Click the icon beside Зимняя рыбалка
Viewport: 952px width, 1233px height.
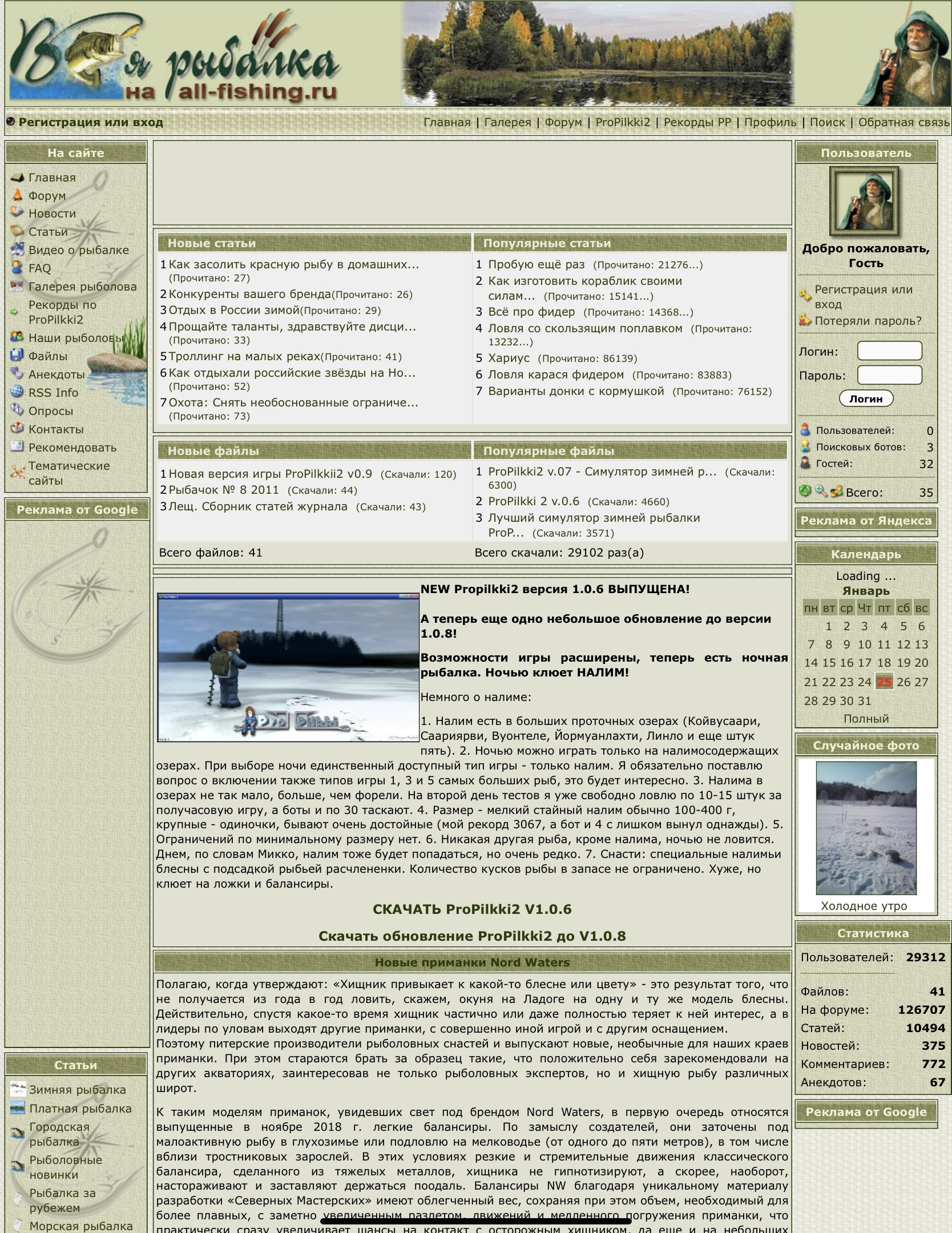(x=18, y=1089)
